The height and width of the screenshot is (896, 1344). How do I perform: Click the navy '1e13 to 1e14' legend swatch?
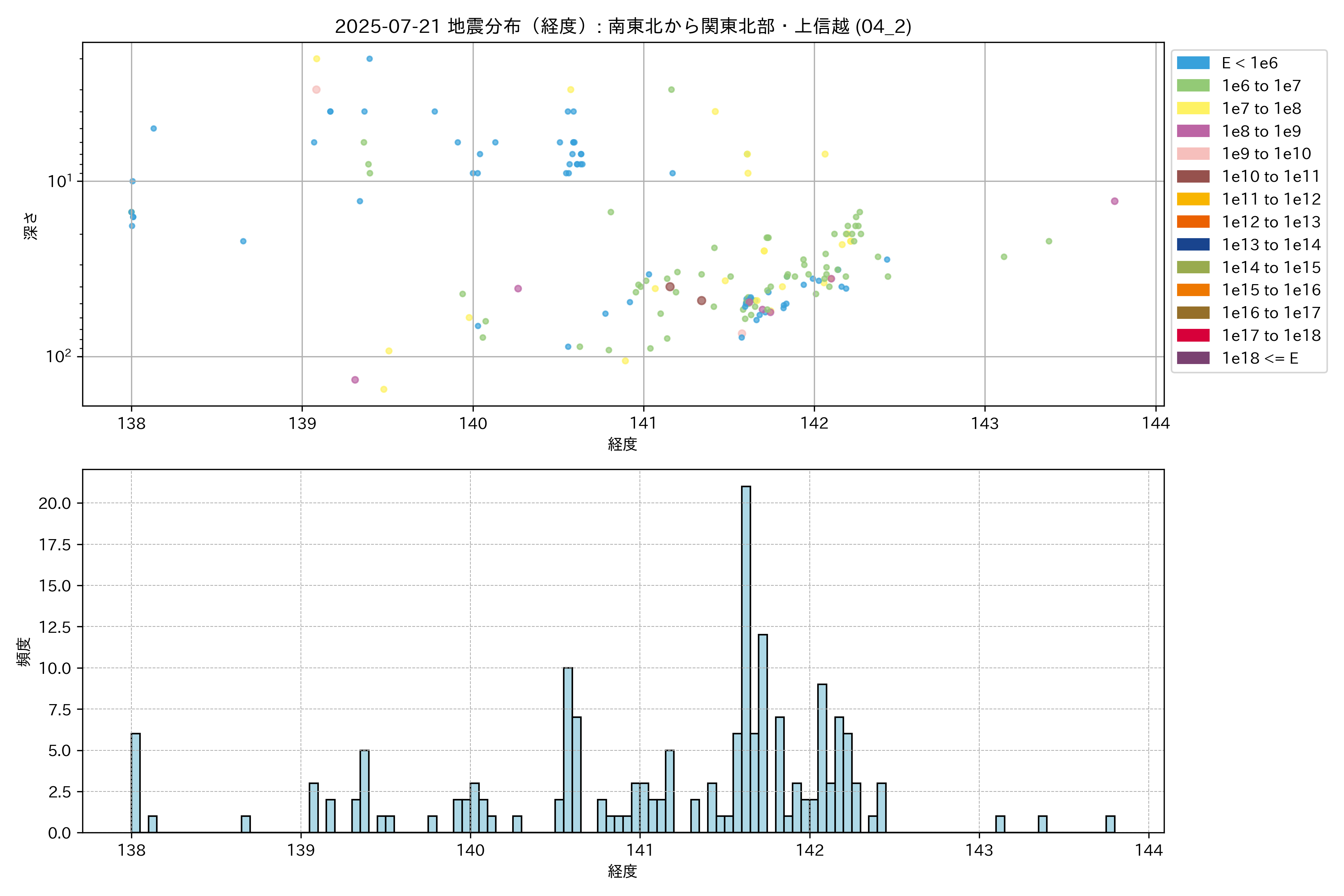1192,245
